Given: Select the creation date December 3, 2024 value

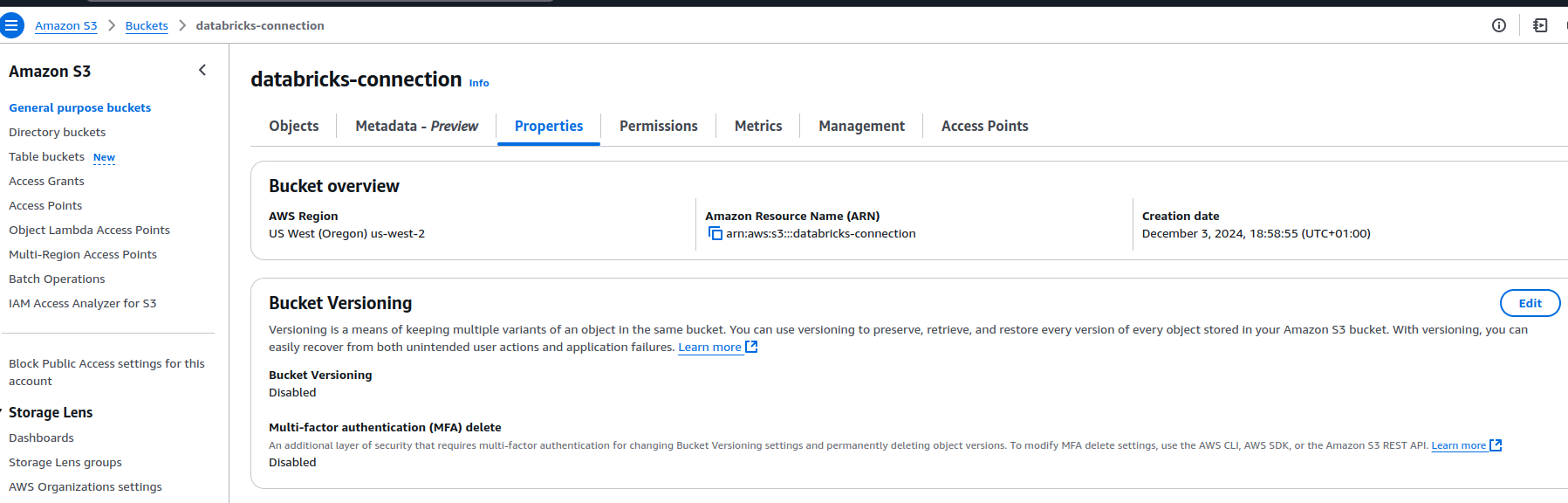Looking at the screenshot, I should 1256,233.
